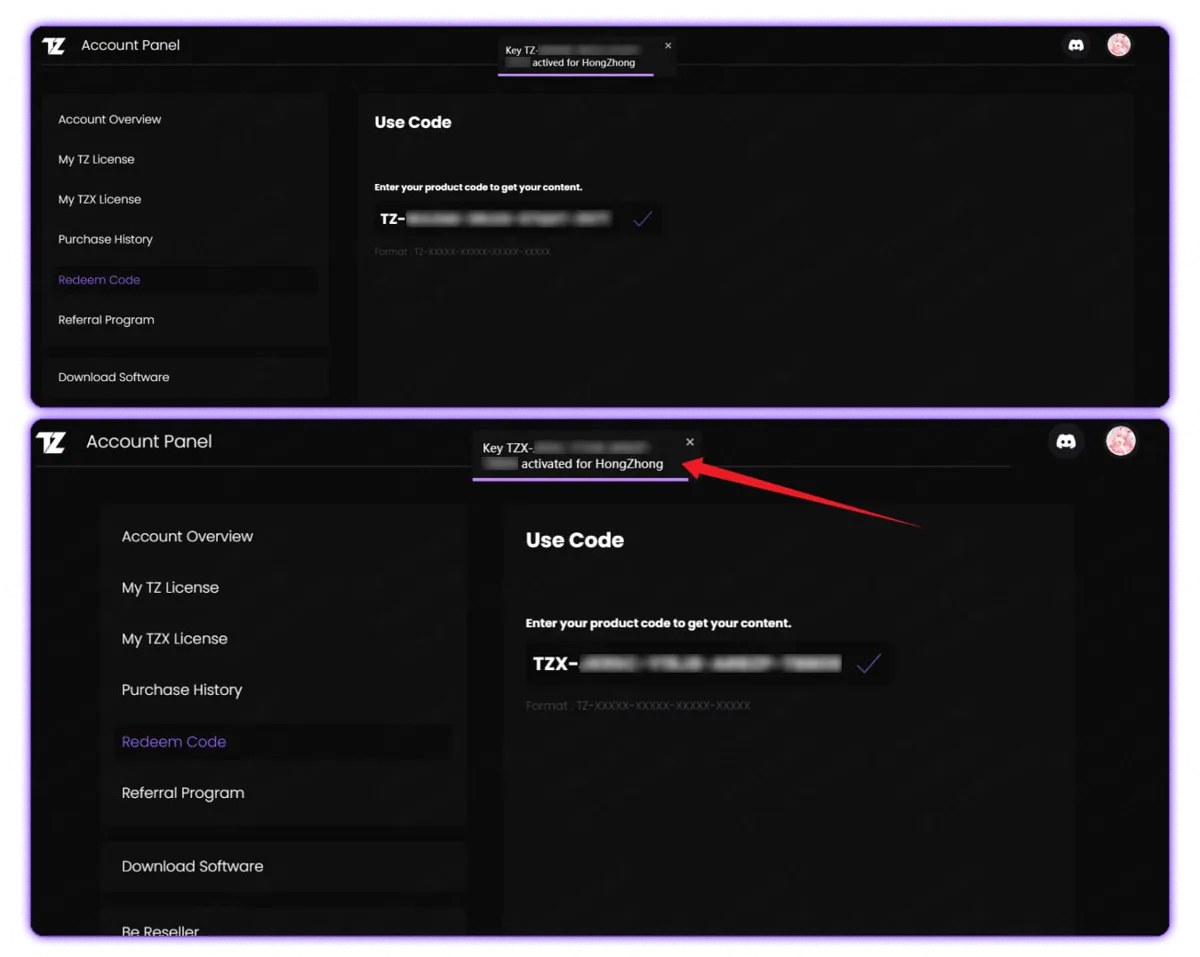Open Account Overview in the top panel sidebar
1200x957 pixels.
(x=110, y=120)
